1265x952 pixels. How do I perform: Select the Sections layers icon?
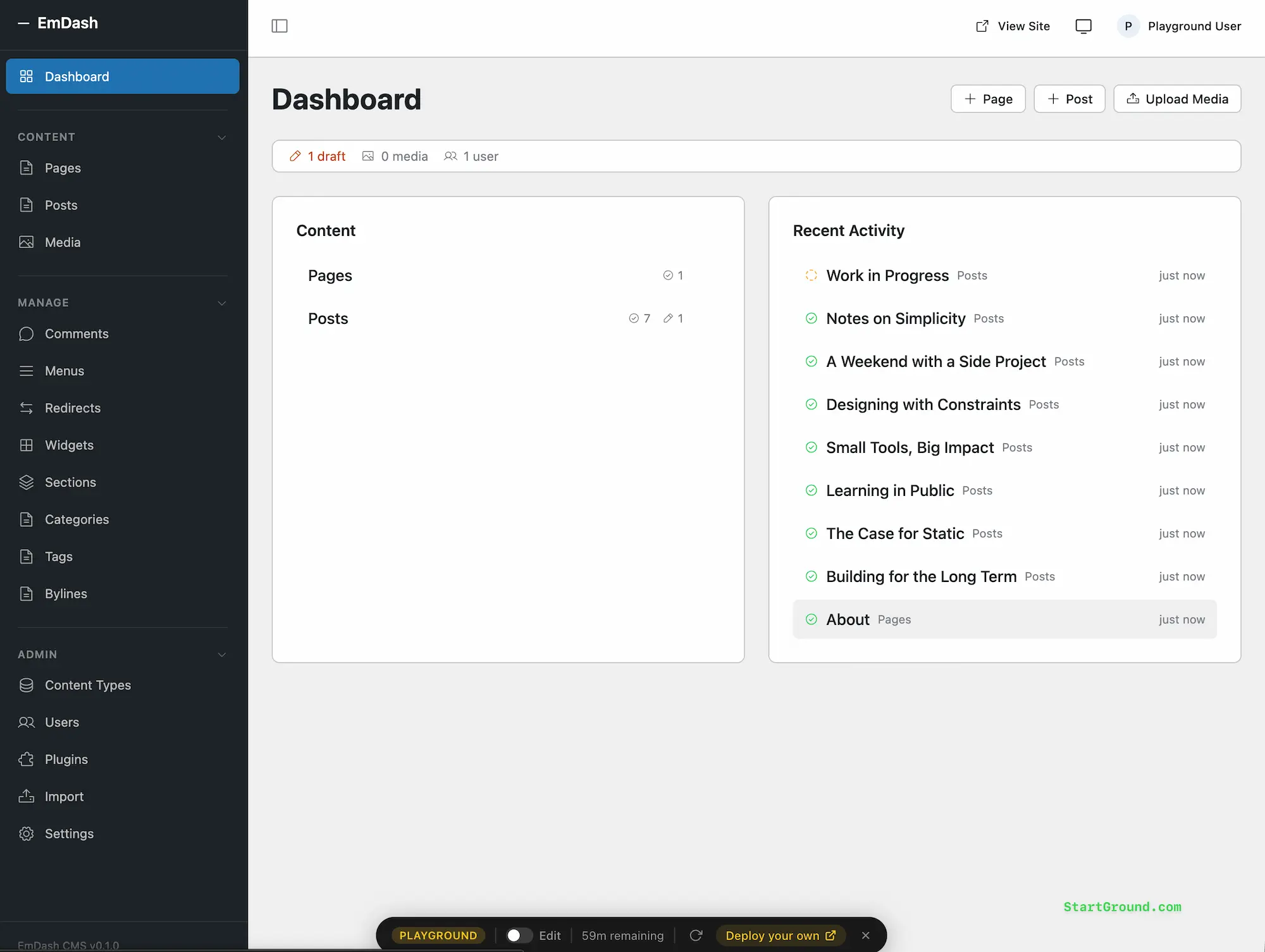coord(26,482)
